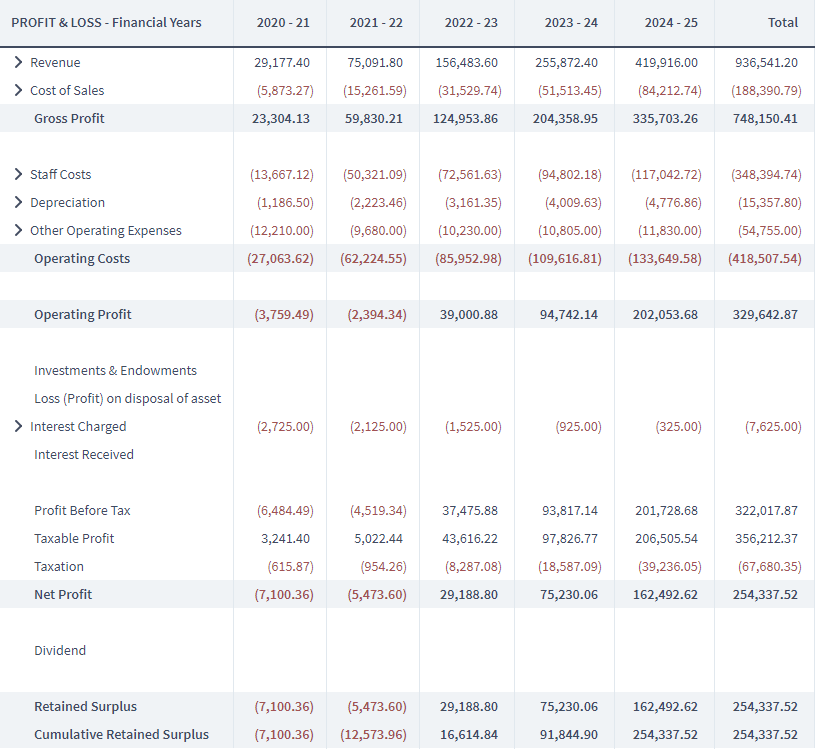Select the 2023 - 24 column header
The width and height of the screenshot is (816, 750).
click(x=572, y=22)
